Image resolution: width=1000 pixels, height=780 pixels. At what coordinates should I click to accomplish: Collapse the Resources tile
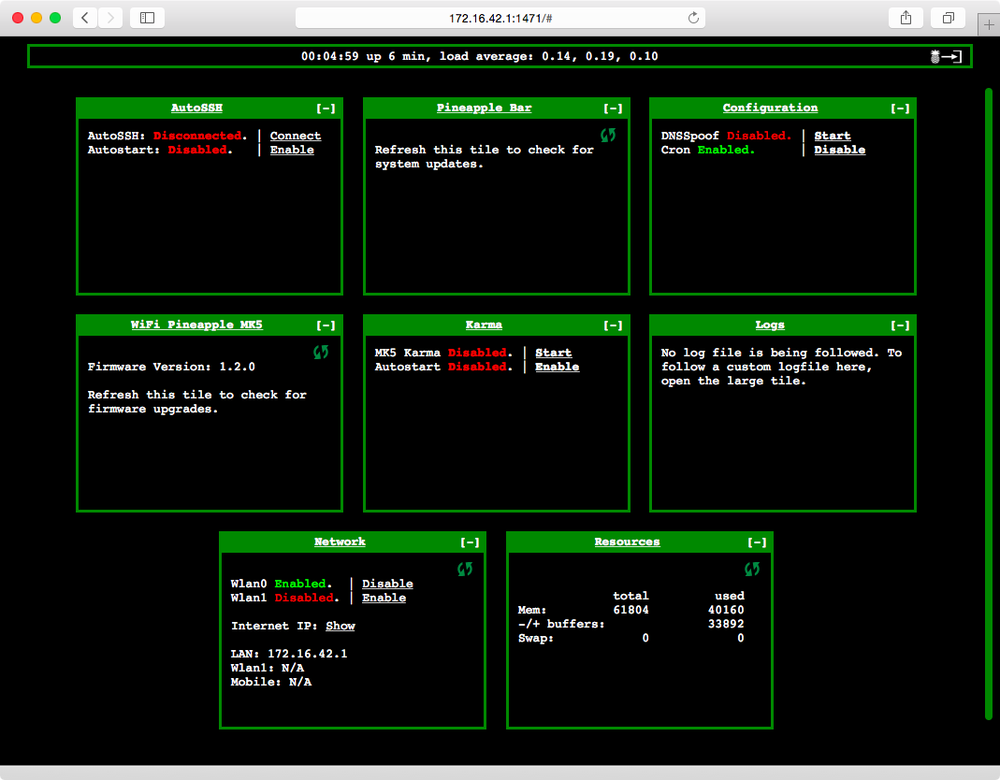(x=757, y=542)
